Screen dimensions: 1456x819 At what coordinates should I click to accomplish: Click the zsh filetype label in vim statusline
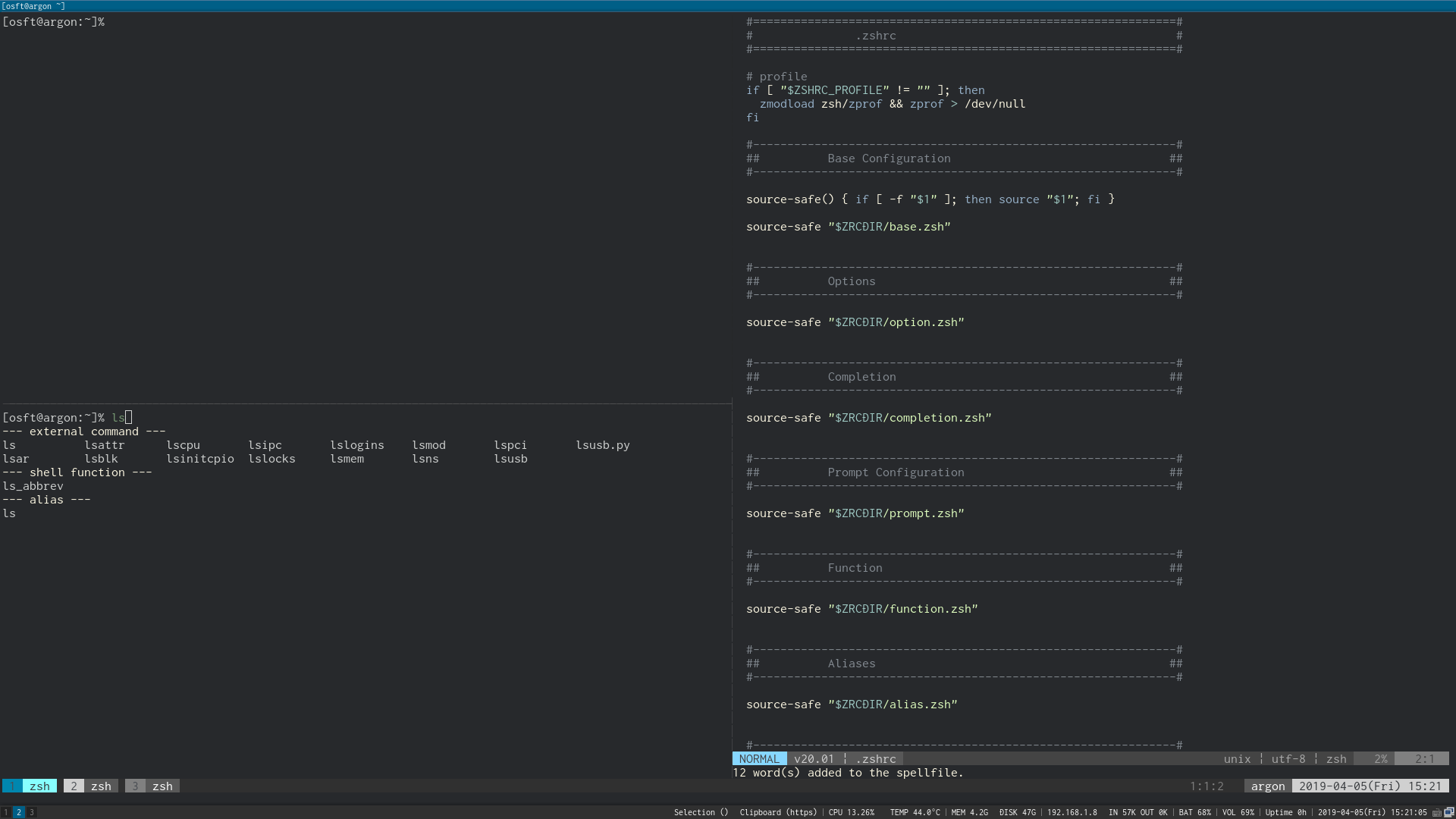click(x=1336, y=759)
